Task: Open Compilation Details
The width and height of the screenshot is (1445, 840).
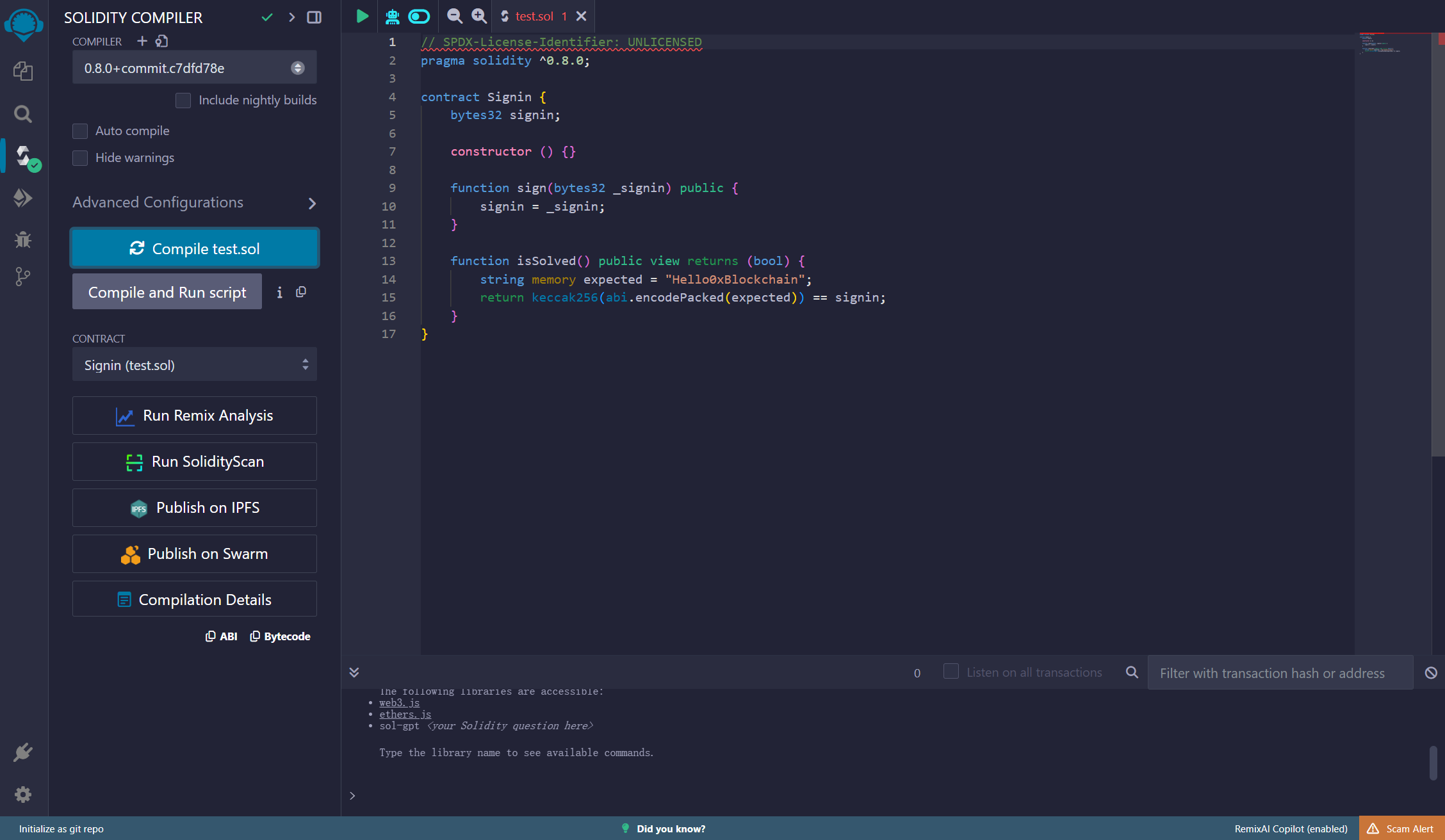Action: 195,600
